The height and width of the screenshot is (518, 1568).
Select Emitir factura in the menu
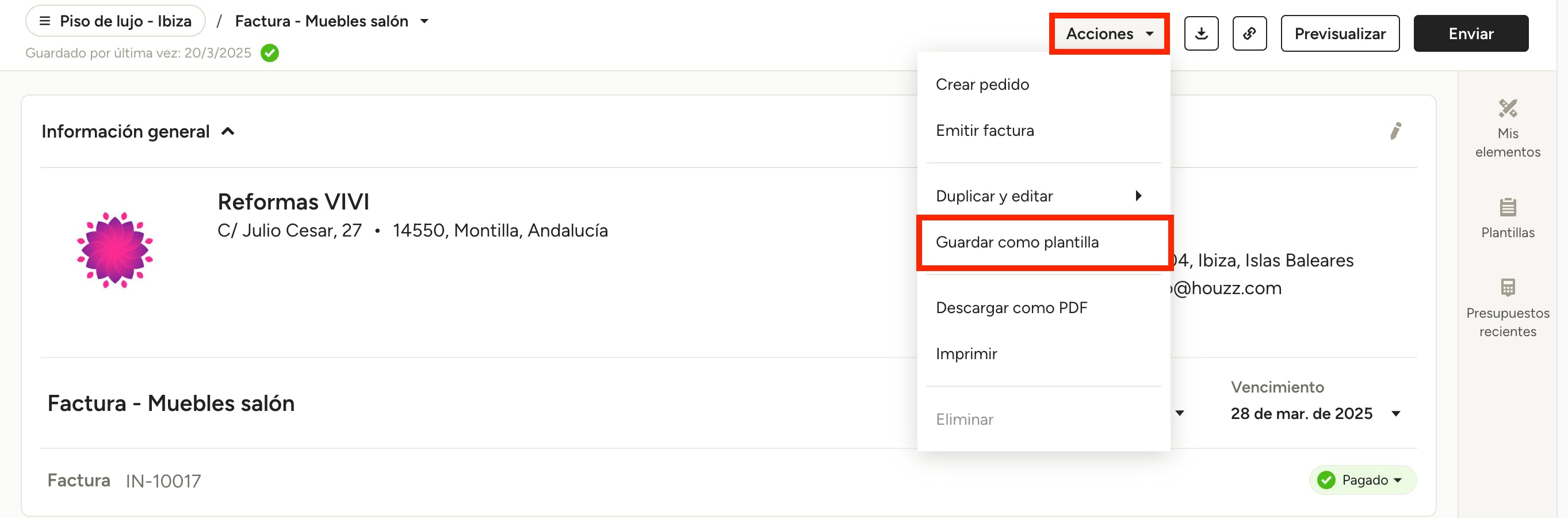[984, 131]
